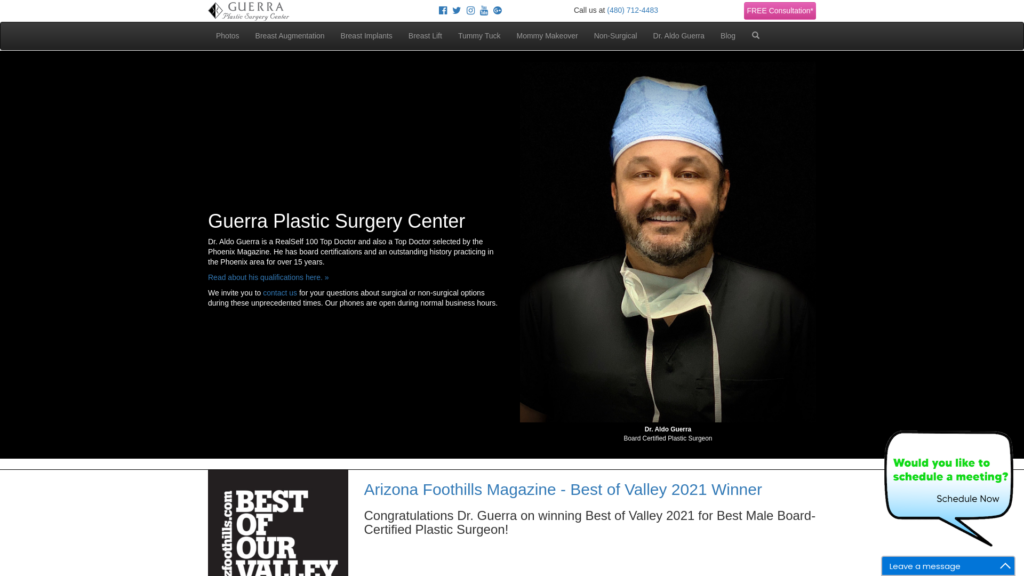Open the Blog menu item

coord(728,36)
